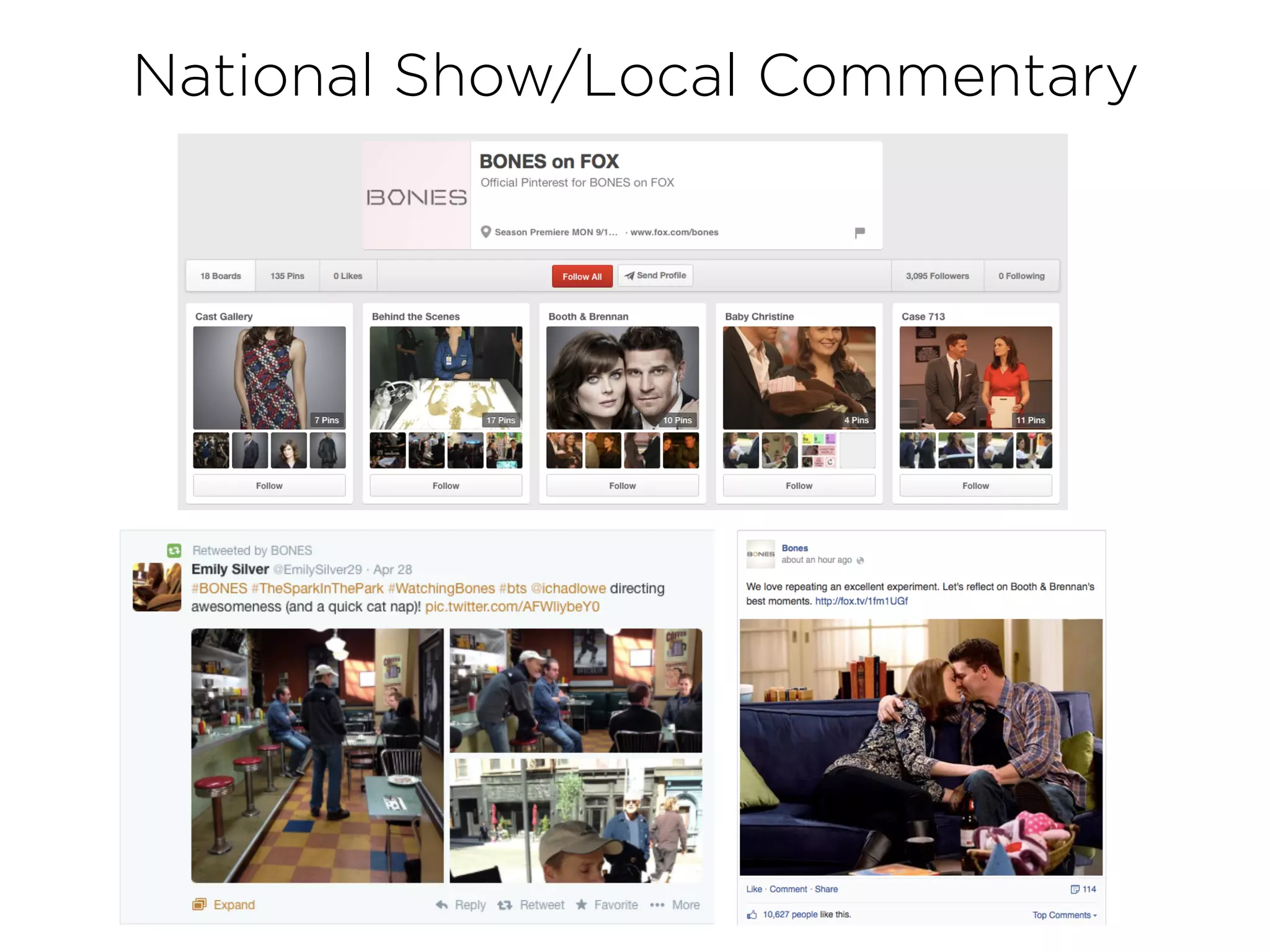Open the pic.twitter.com/AFWliybeY0 link
The width and height of the screenshot is (1270, 952).
coord(512,607)
